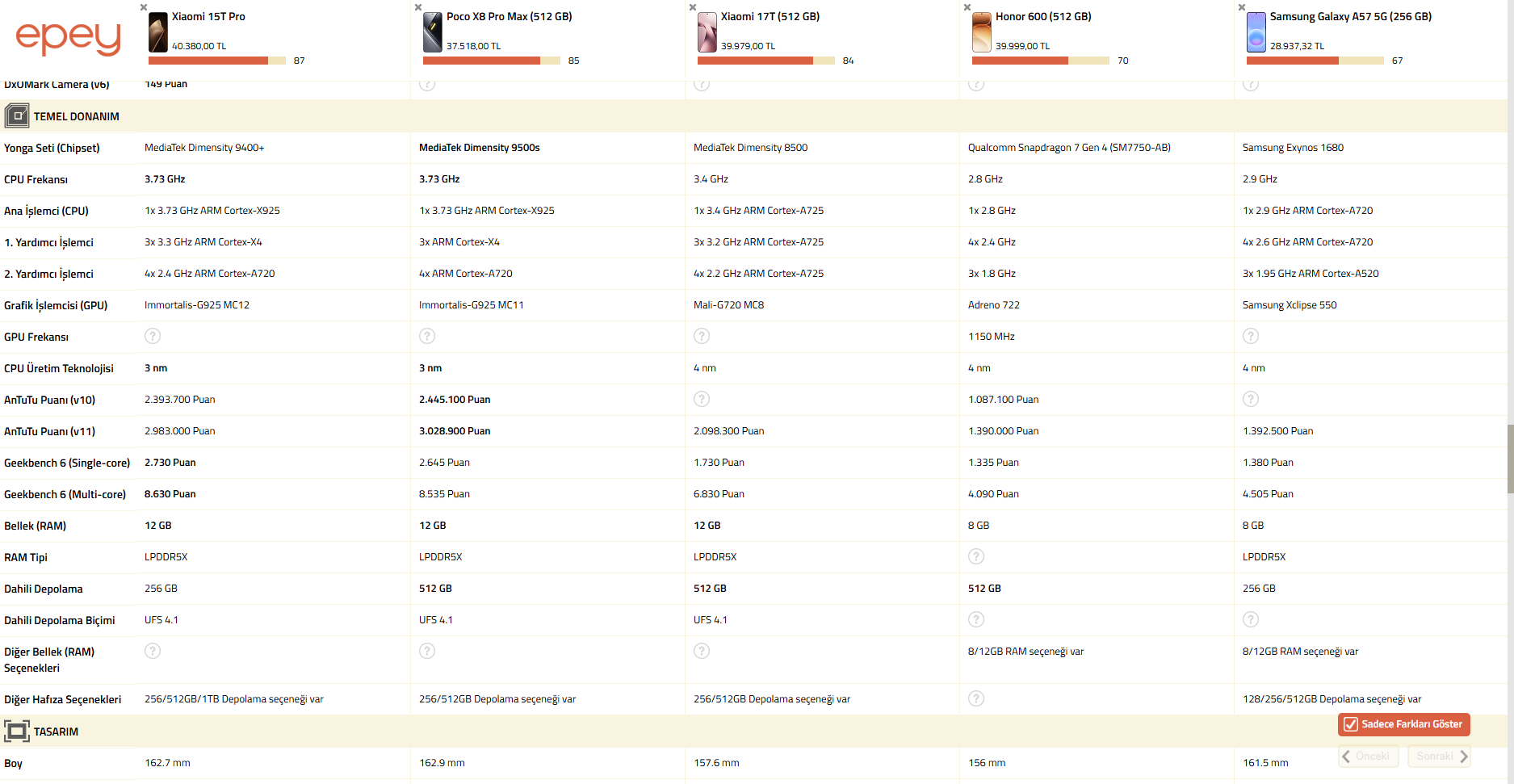Click the 256/512GB/1TB Depolama seçeneği var text
This screenshot has width=1514, height=784.
tap(234, 698)
